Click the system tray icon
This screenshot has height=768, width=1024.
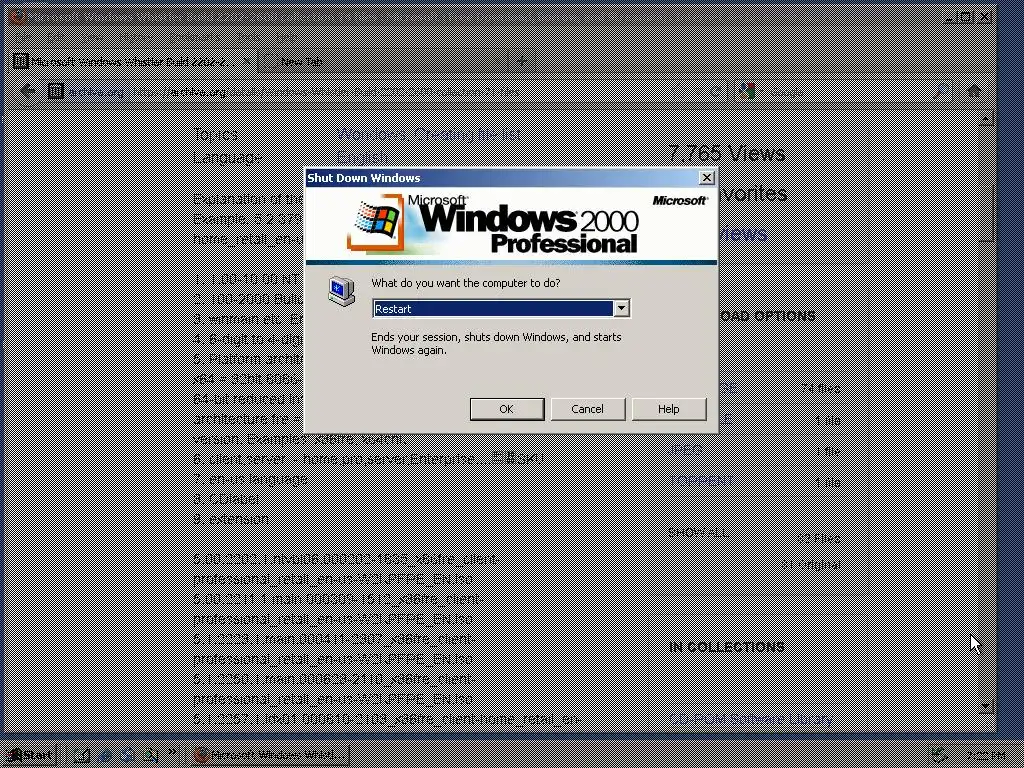[x=939, y=756]
